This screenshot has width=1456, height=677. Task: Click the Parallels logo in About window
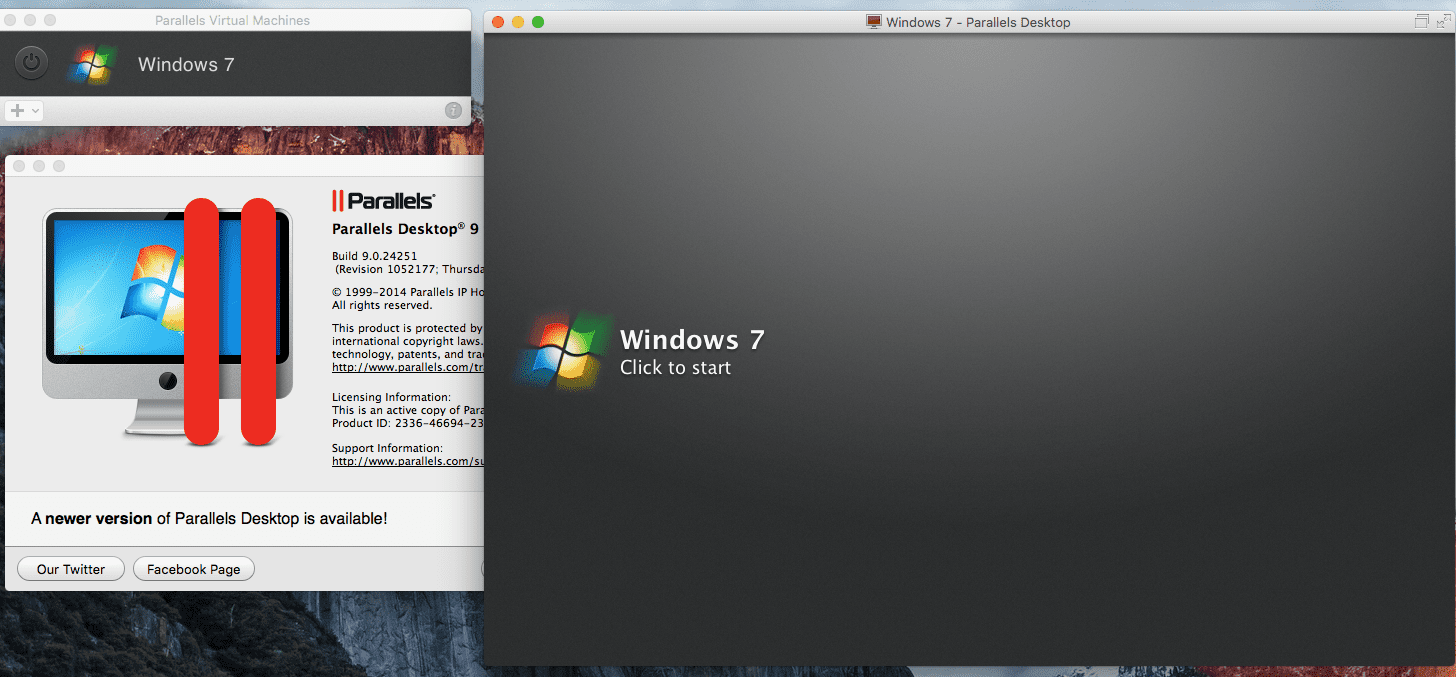pos(383,201)
